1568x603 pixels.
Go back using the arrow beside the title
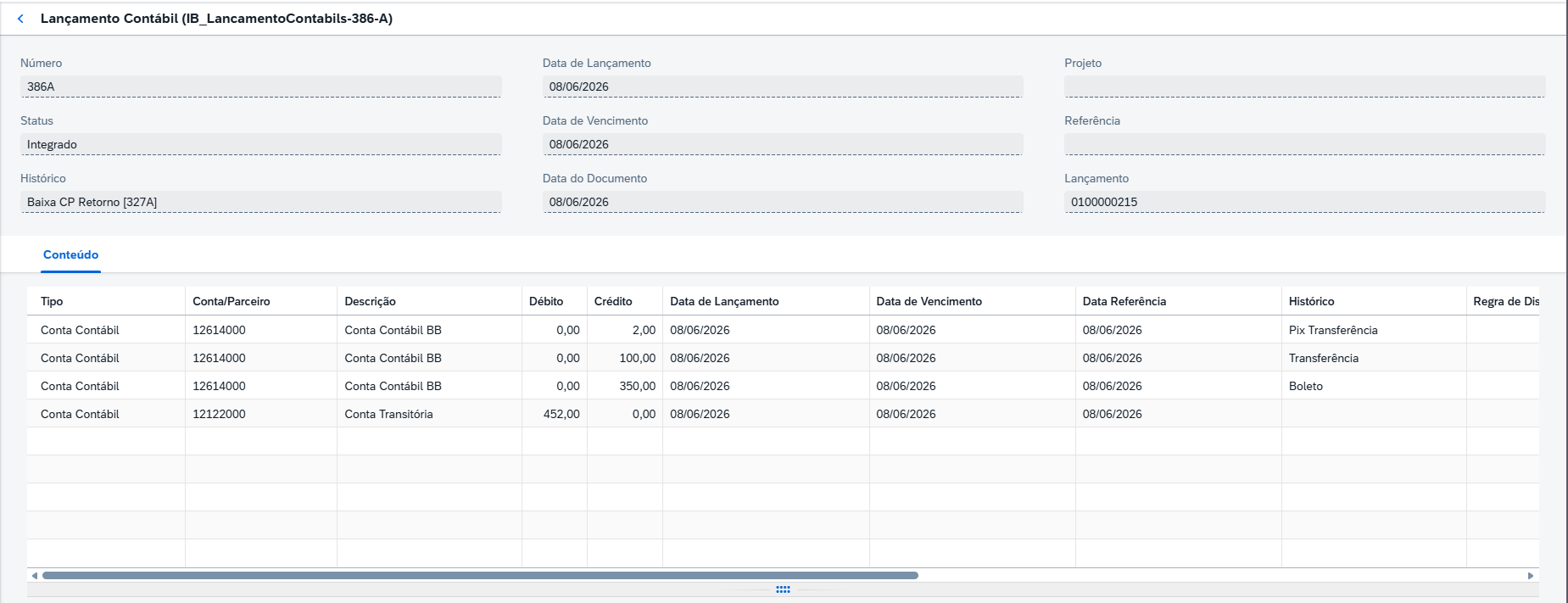(20, 19)
